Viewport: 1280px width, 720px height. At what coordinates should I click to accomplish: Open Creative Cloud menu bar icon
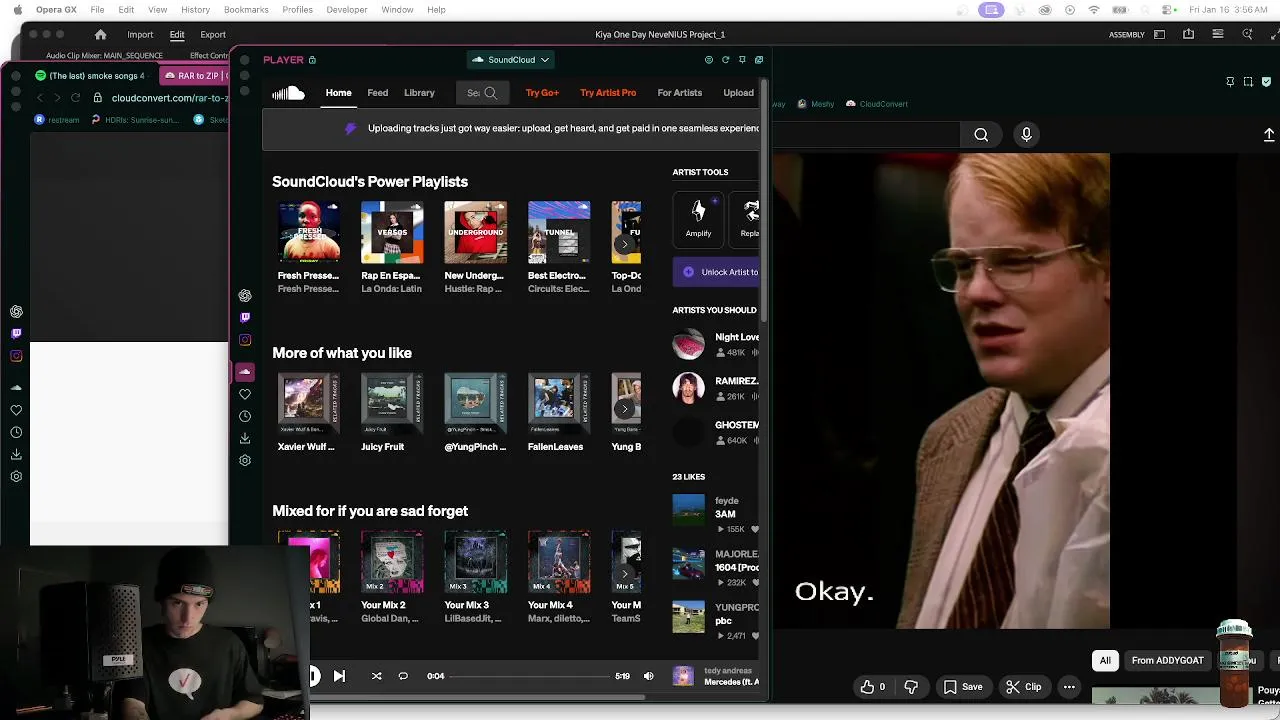1045,10
